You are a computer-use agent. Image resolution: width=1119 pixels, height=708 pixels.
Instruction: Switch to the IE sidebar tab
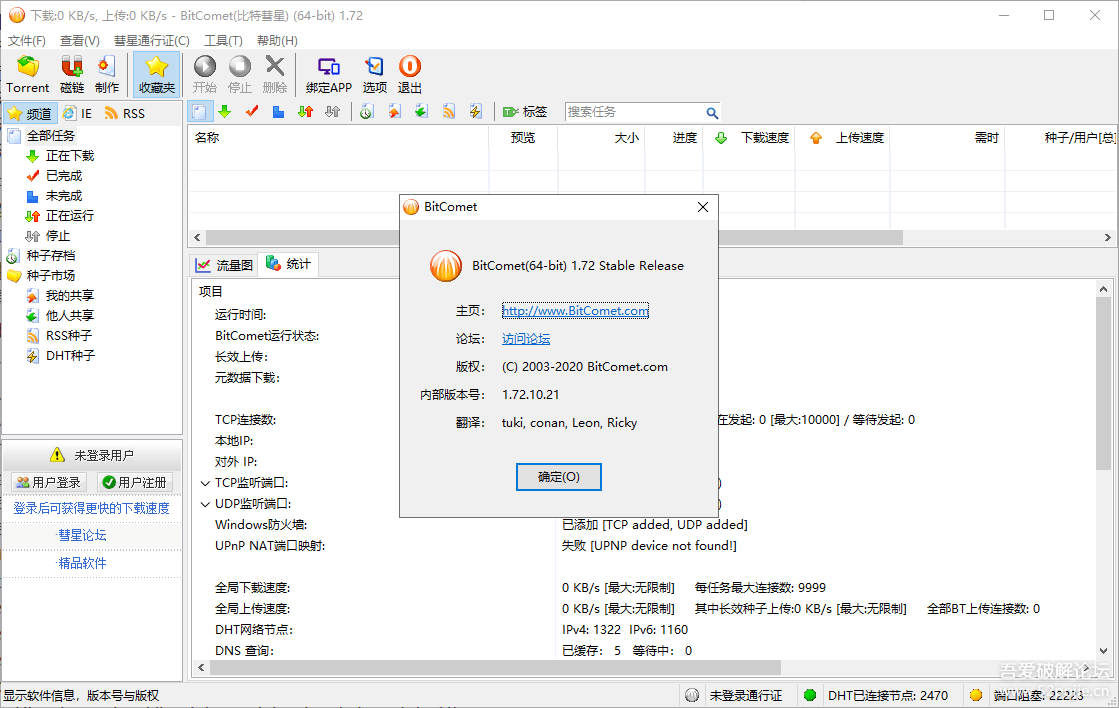78,113
